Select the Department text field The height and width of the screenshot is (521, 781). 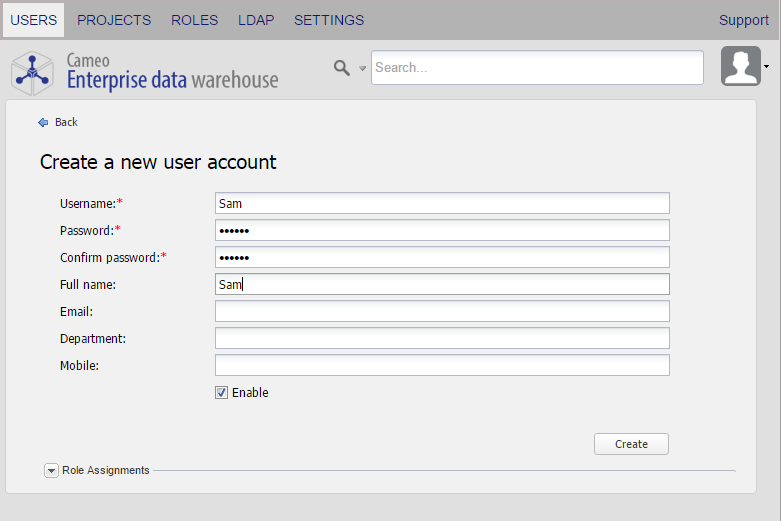442,339
